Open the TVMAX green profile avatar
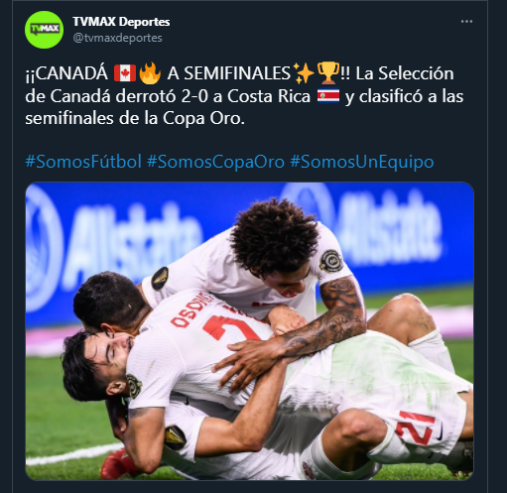The height and width of the screenshot is (493, 507). [x=44, y=30]
